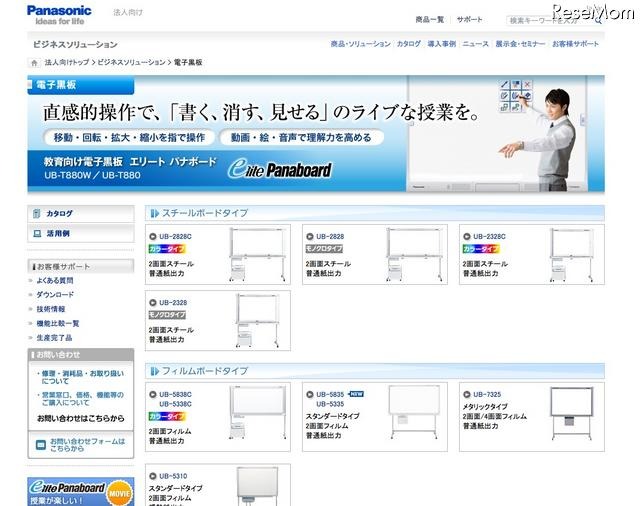Screen dimensions: 640x506
Task: Click カラータイプ badge under UB-5838C
Action: (x=167, y=416)
